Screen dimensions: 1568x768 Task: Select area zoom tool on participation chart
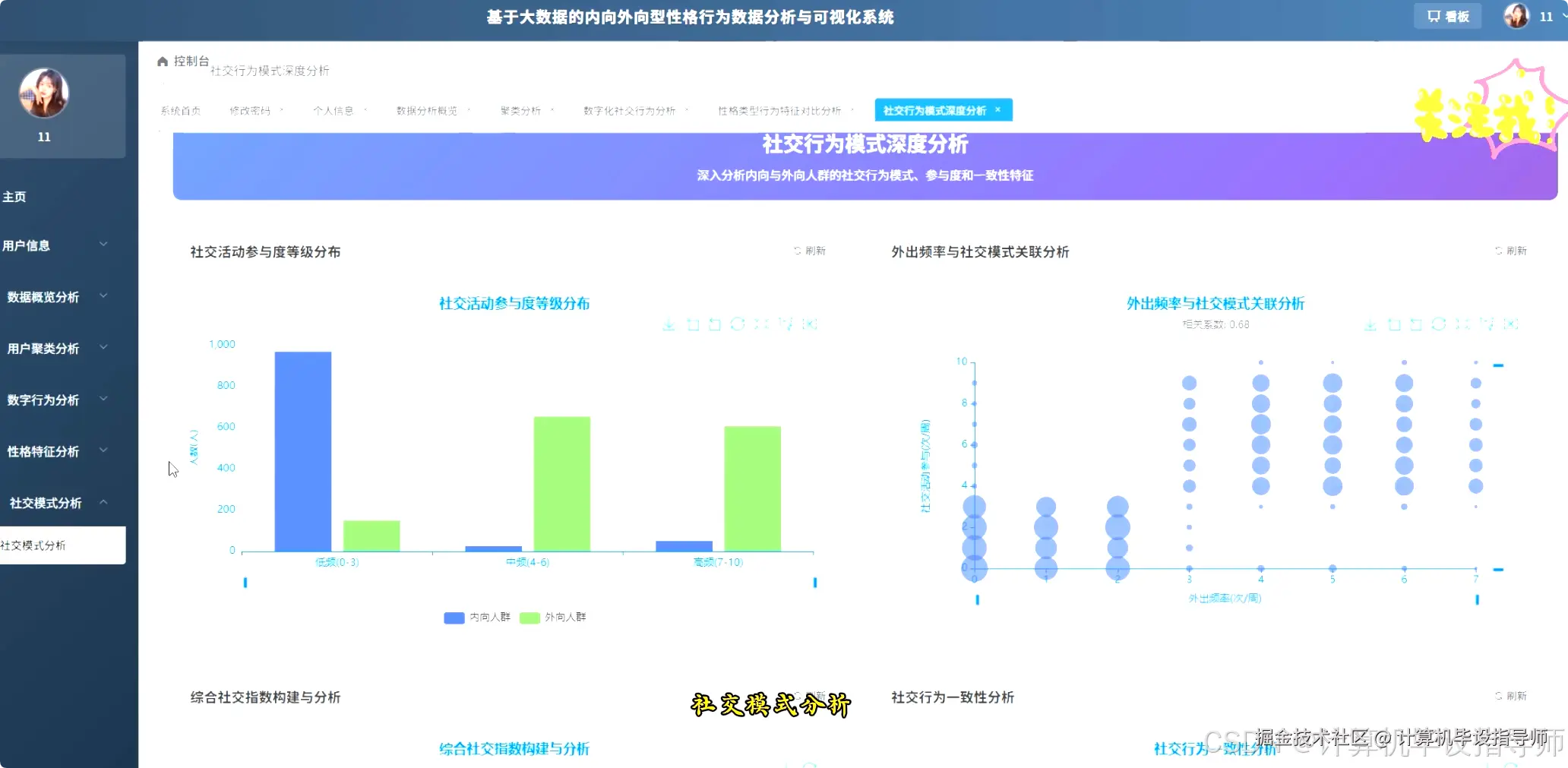click(693, 324)
